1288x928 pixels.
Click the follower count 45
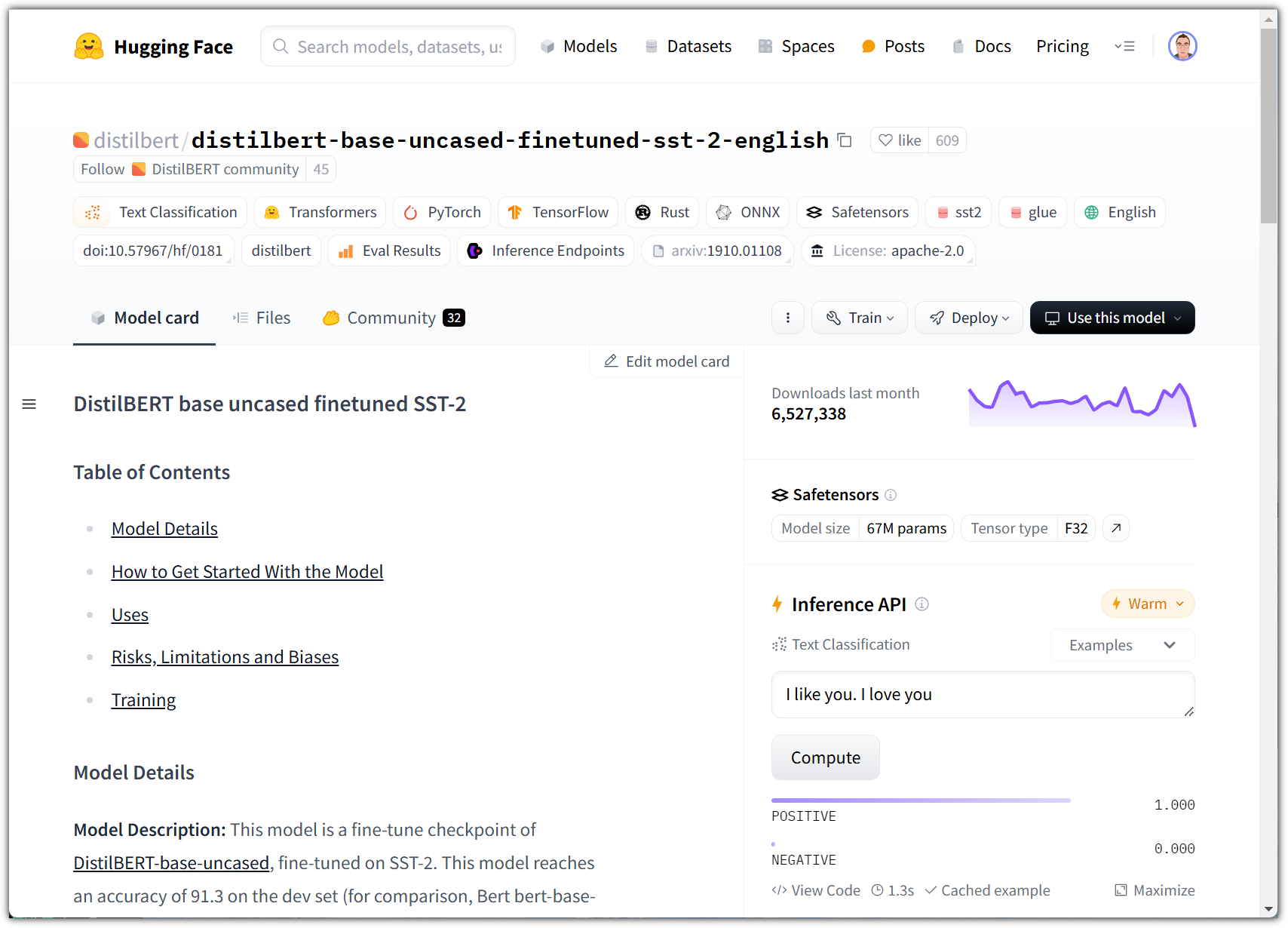(x=321, y=169)
